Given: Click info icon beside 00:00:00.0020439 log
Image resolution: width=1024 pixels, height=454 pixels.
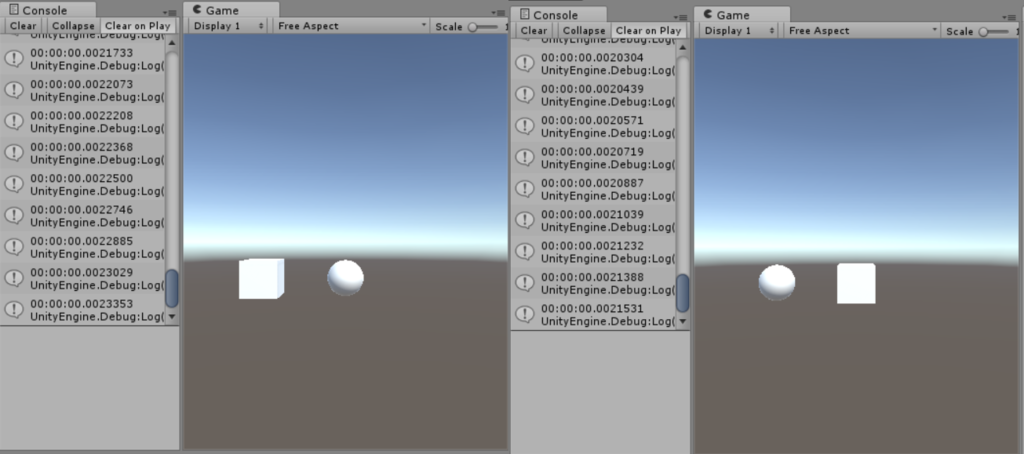Looking at the screenshot, I should (524, 94).
